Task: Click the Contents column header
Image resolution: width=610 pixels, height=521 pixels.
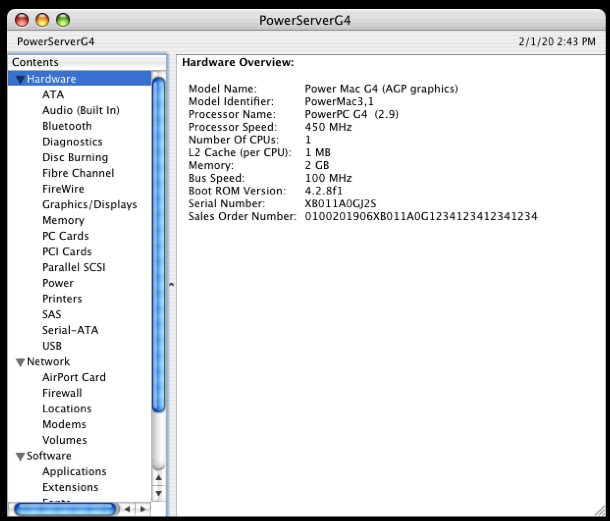Action: point(87,62)
